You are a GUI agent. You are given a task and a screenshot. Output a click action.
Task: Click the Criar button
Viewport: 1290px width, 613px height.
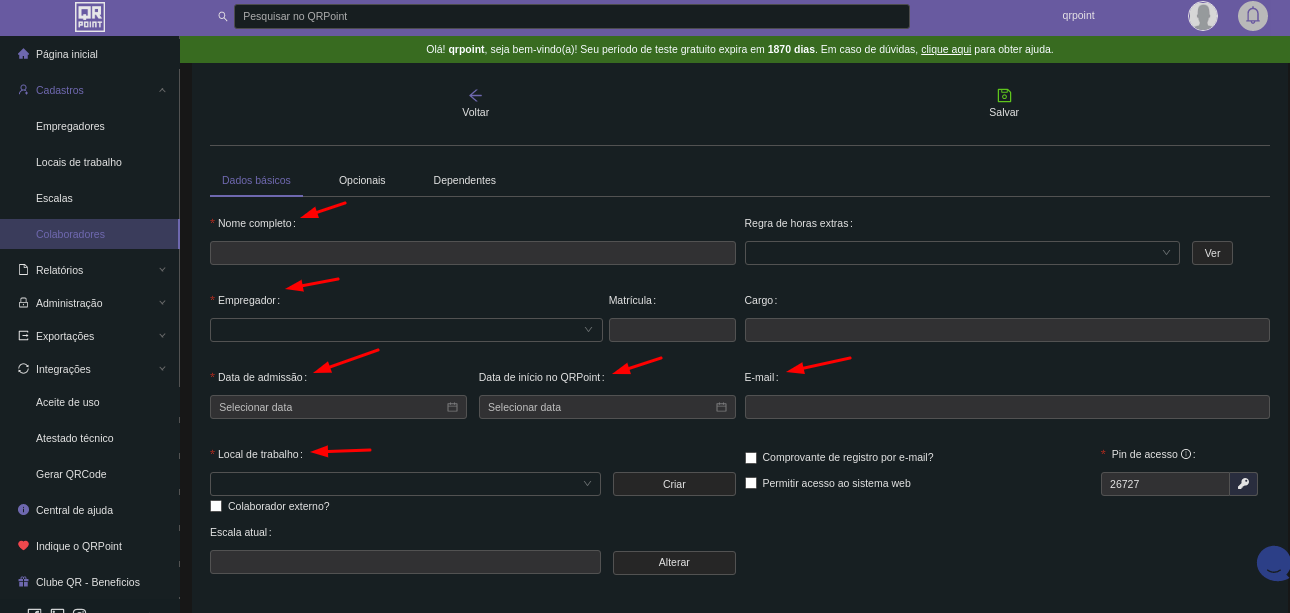tap(674, 484)
